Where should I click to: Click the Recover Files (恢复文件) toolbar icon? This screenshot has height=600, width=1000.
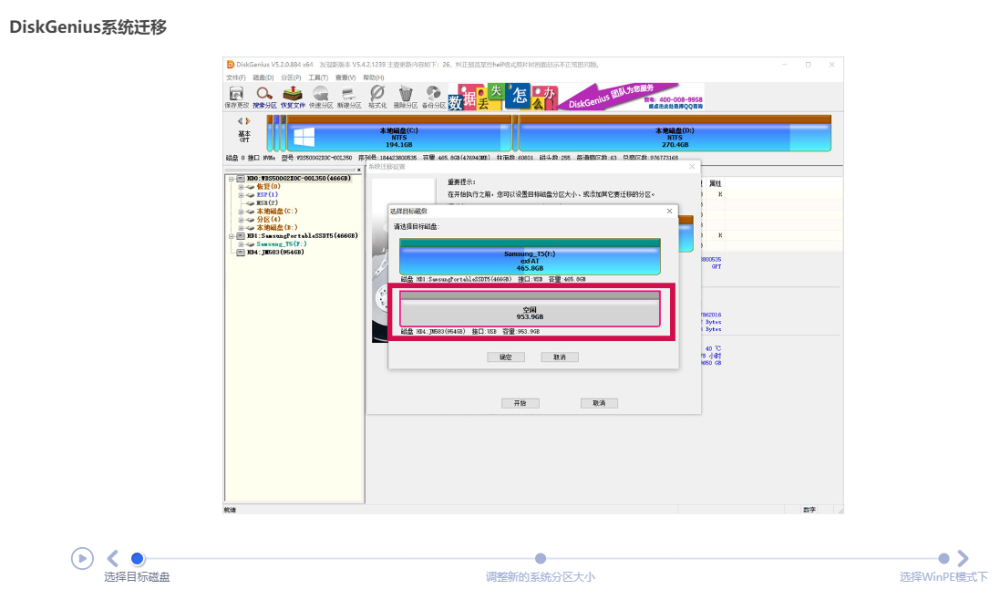(292, 97)
